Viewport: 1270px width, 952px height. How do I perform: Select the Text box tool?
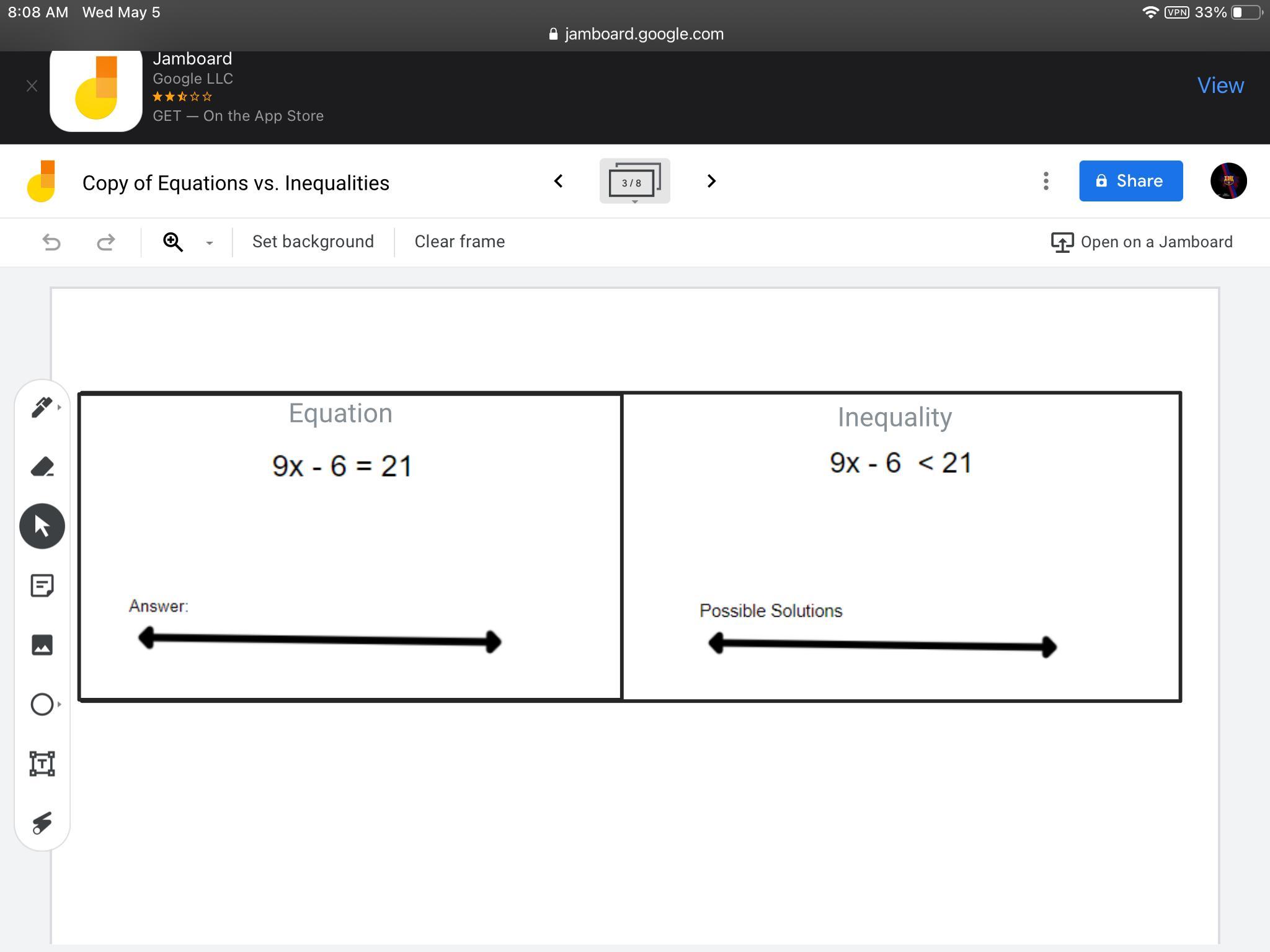click(x=42, y=764)
